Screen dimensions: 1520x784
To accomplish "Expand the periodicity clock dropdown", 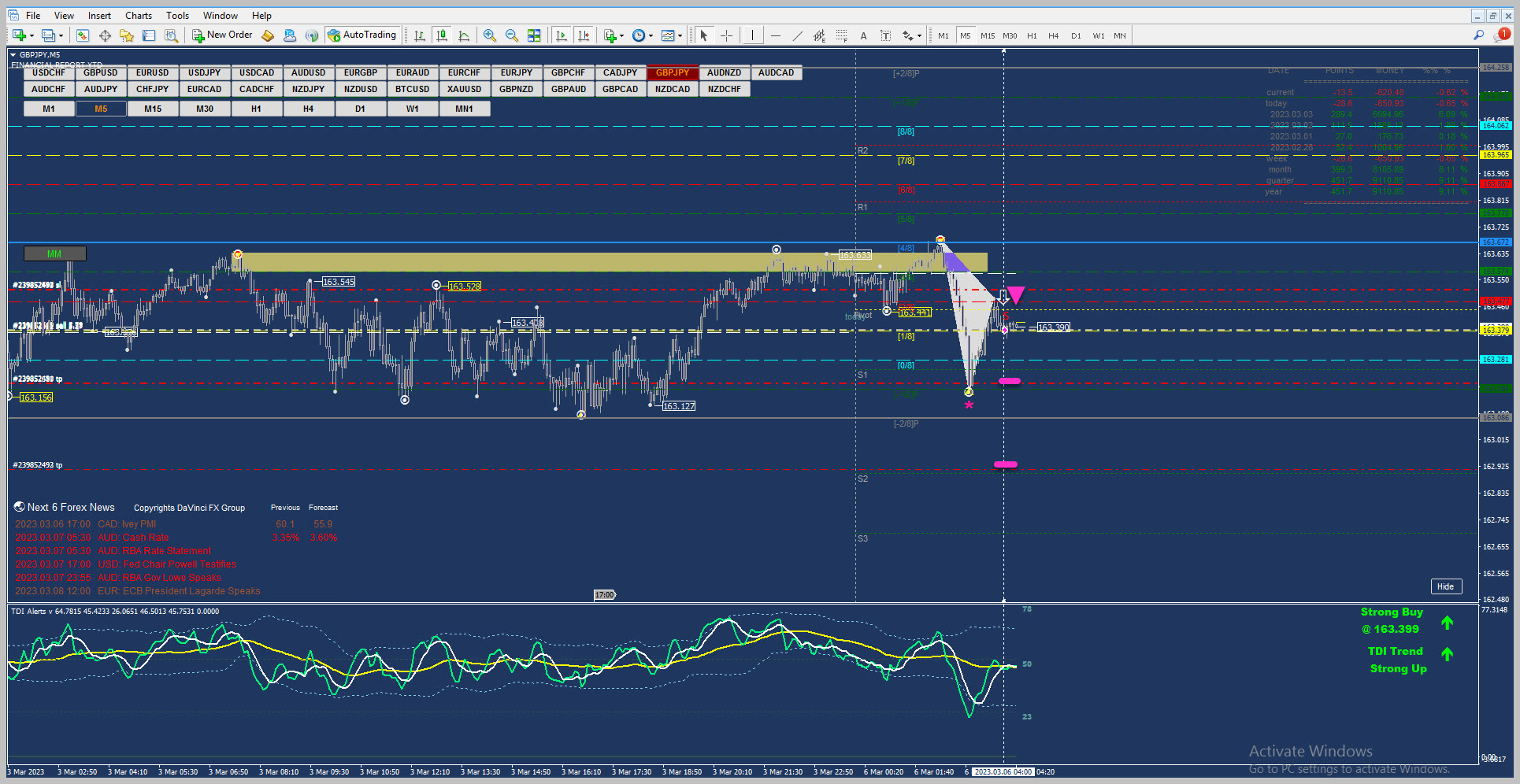I will coord(651,36).
